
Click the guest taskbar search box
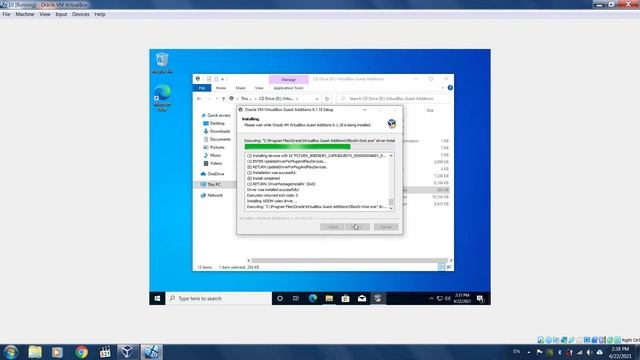[x=219, y=298]
